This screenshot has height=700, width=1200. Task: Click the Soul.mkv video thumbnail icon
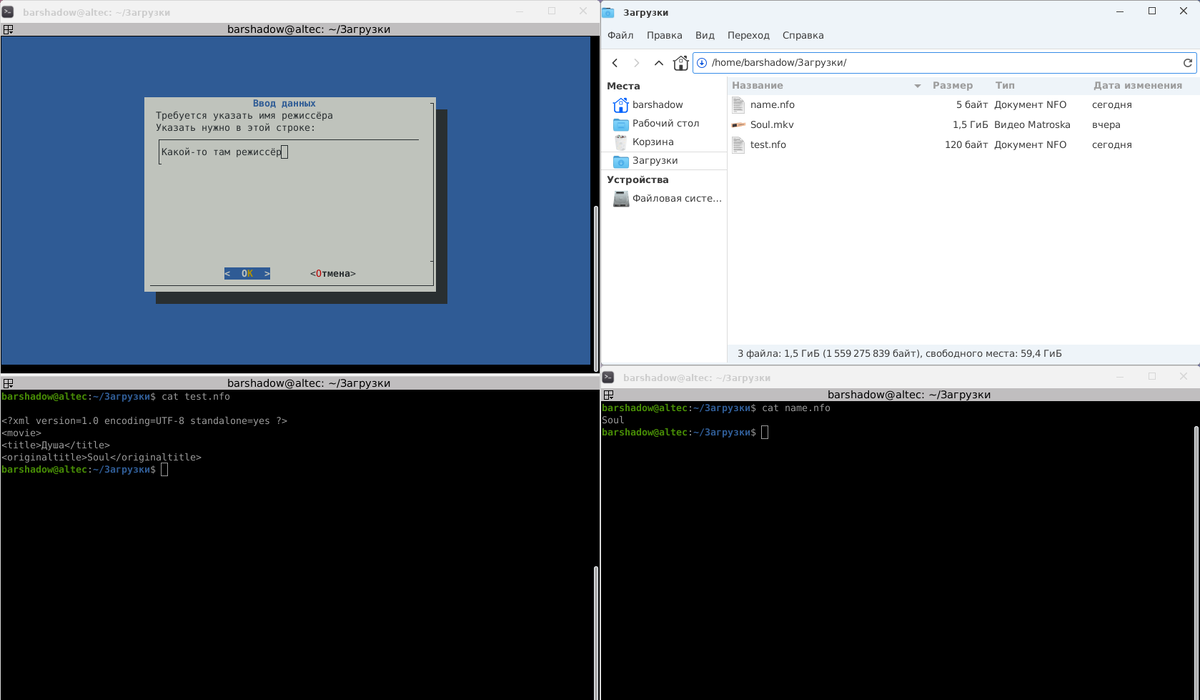click(x=739, y=125)
